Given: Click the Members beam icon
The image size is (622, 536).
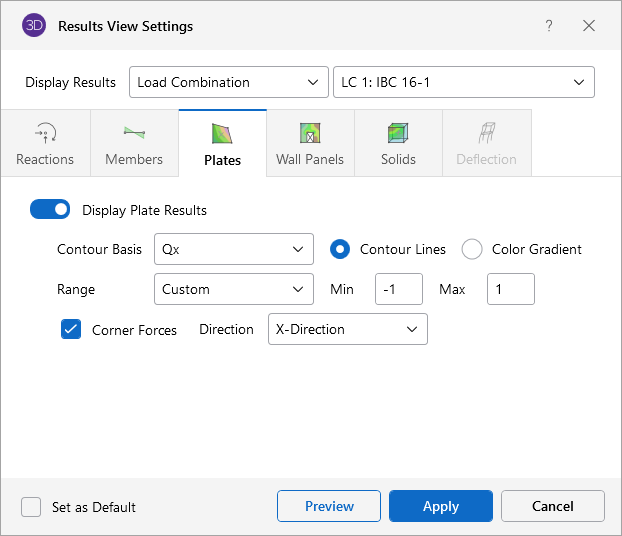Looking at the screenshot, I should [x=134, y=132].
